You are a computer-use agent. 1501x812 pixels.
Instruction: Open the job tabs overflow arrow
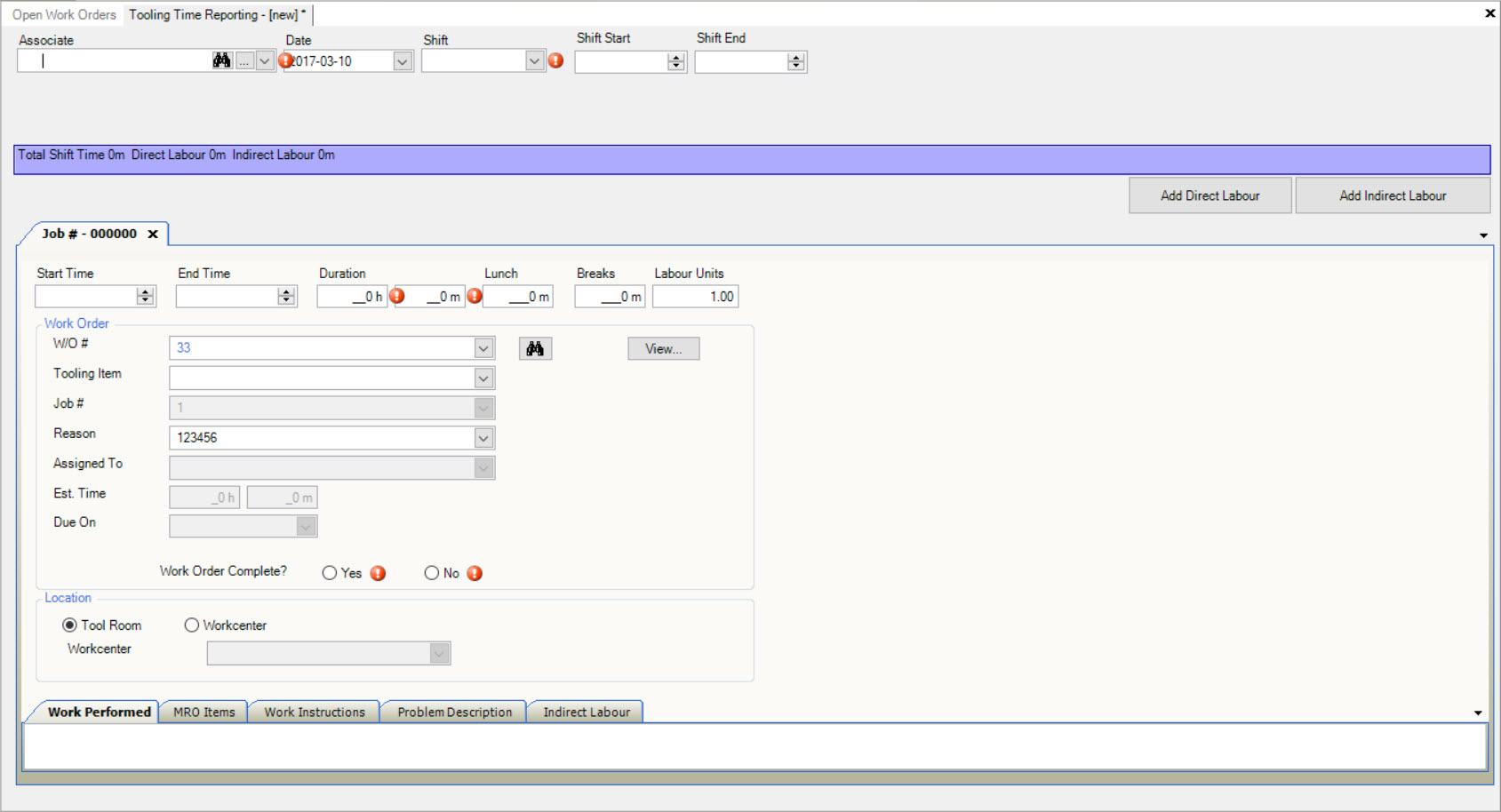pyautogui.click(x=1483, y=235)
